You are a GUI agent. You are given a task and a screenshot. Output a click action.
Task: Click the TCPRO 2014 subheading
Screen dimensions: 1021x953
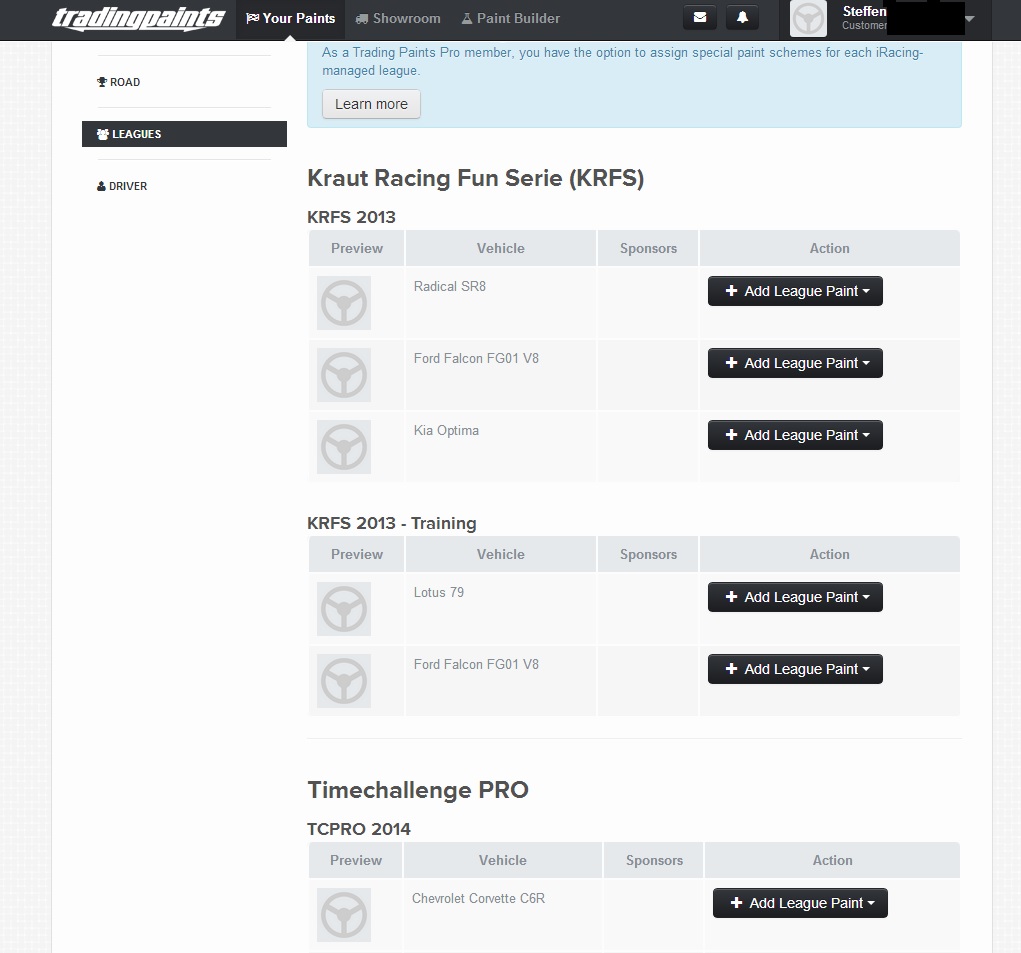(359, 829)
